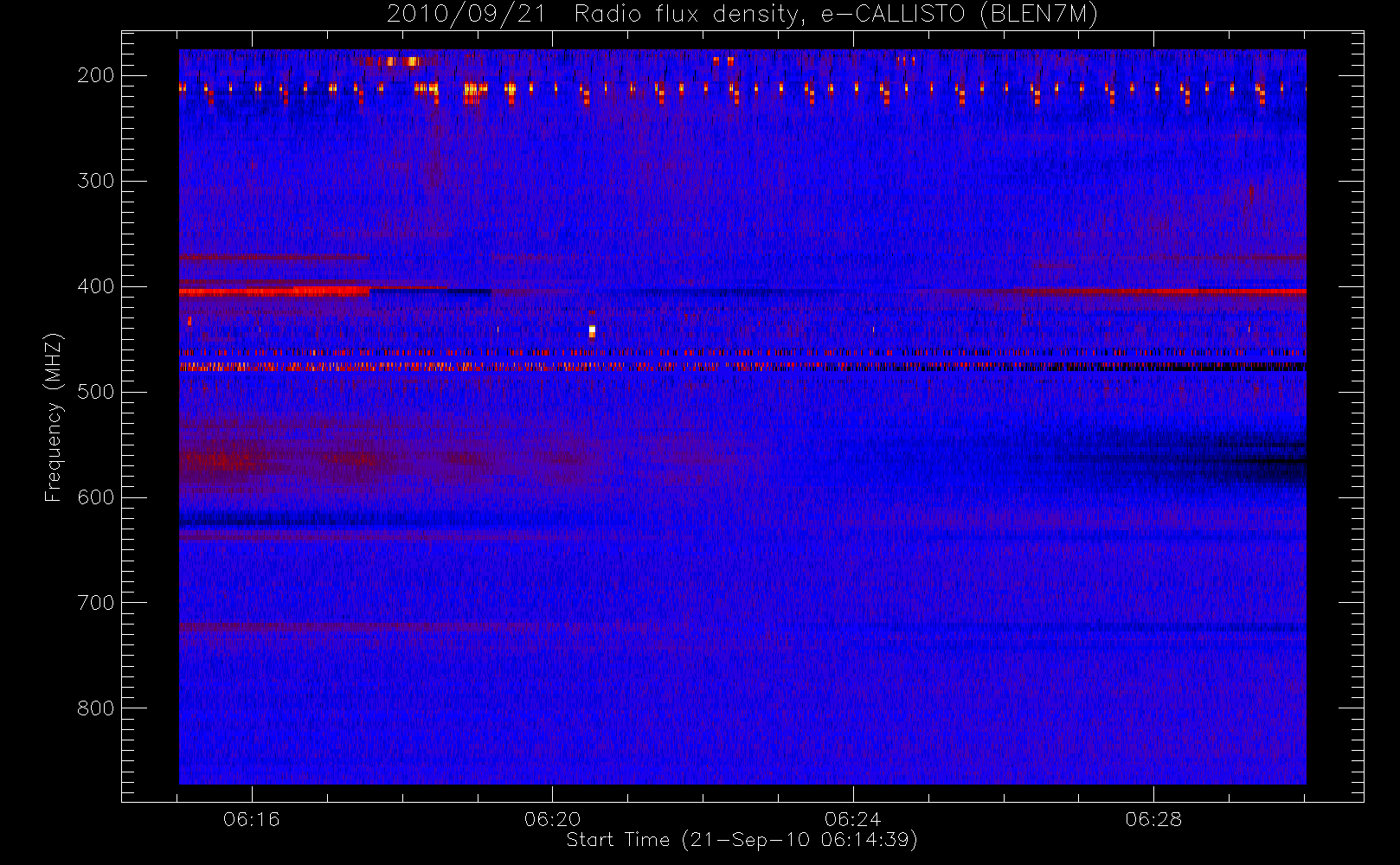This screenshot has height=865, width=1400.
Task: Click the 800 frequency tick label
Action: (x=95, y=708)
